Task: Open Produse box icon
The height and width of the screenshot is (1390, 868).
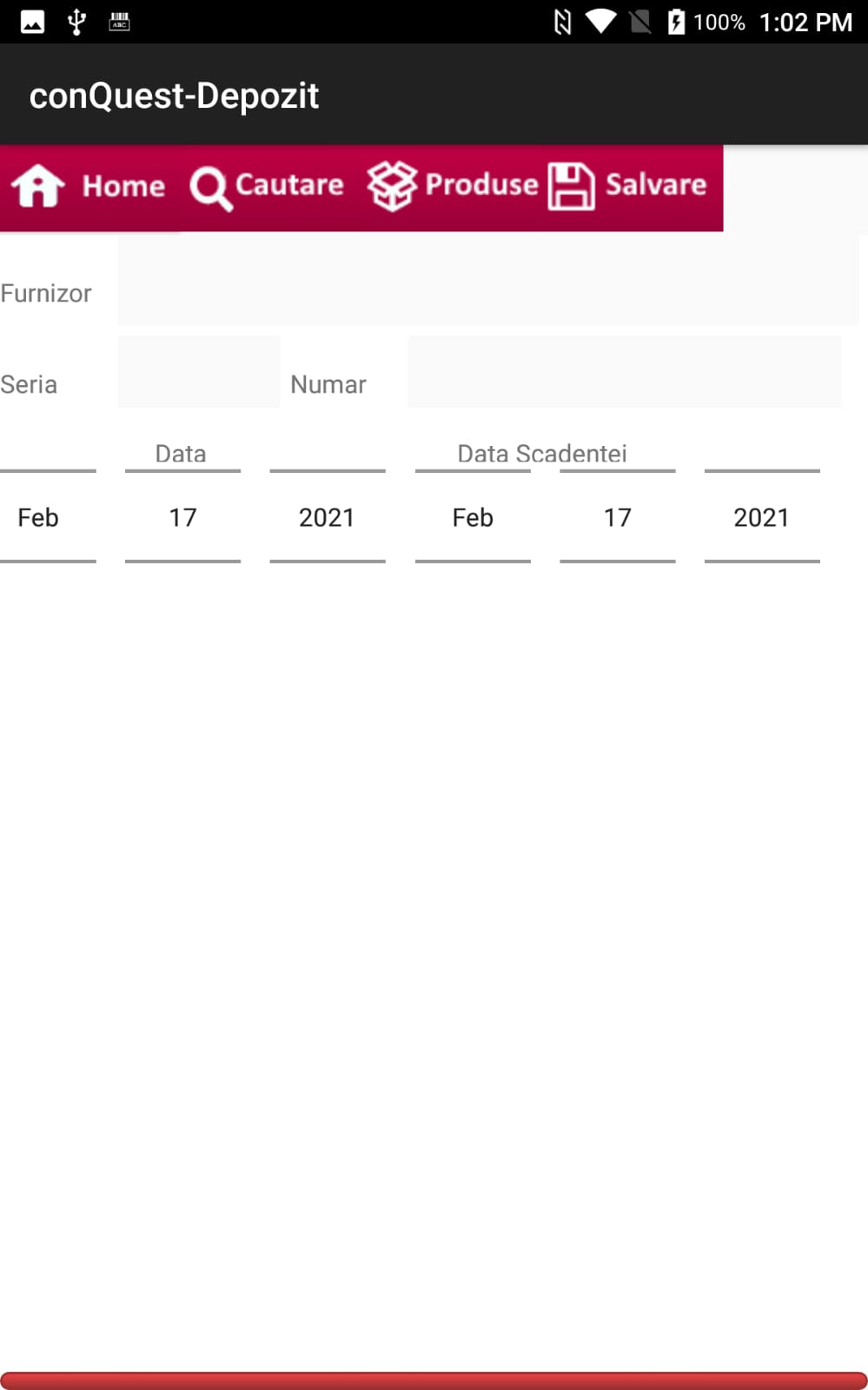Action: 392,185
